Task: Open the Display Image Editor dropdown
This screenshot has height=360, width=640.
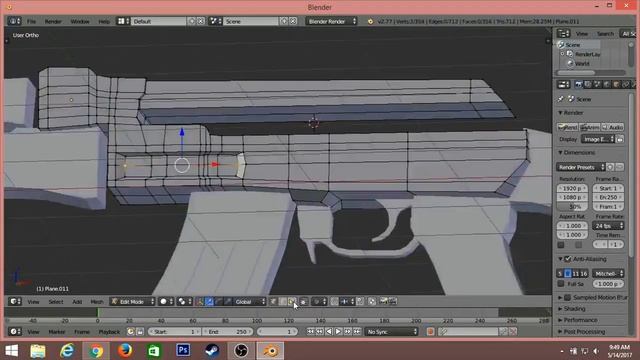Action: click(598, 139)
